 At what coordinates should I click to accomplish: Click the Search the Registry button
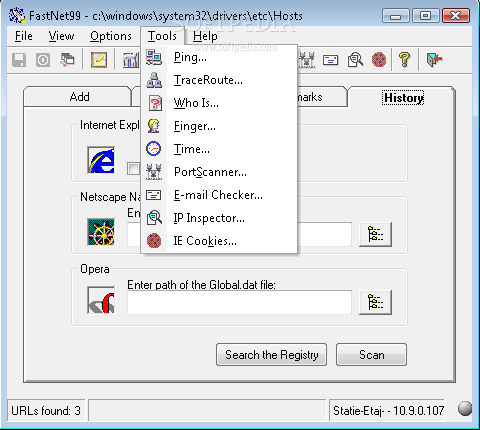click(271, 355)
